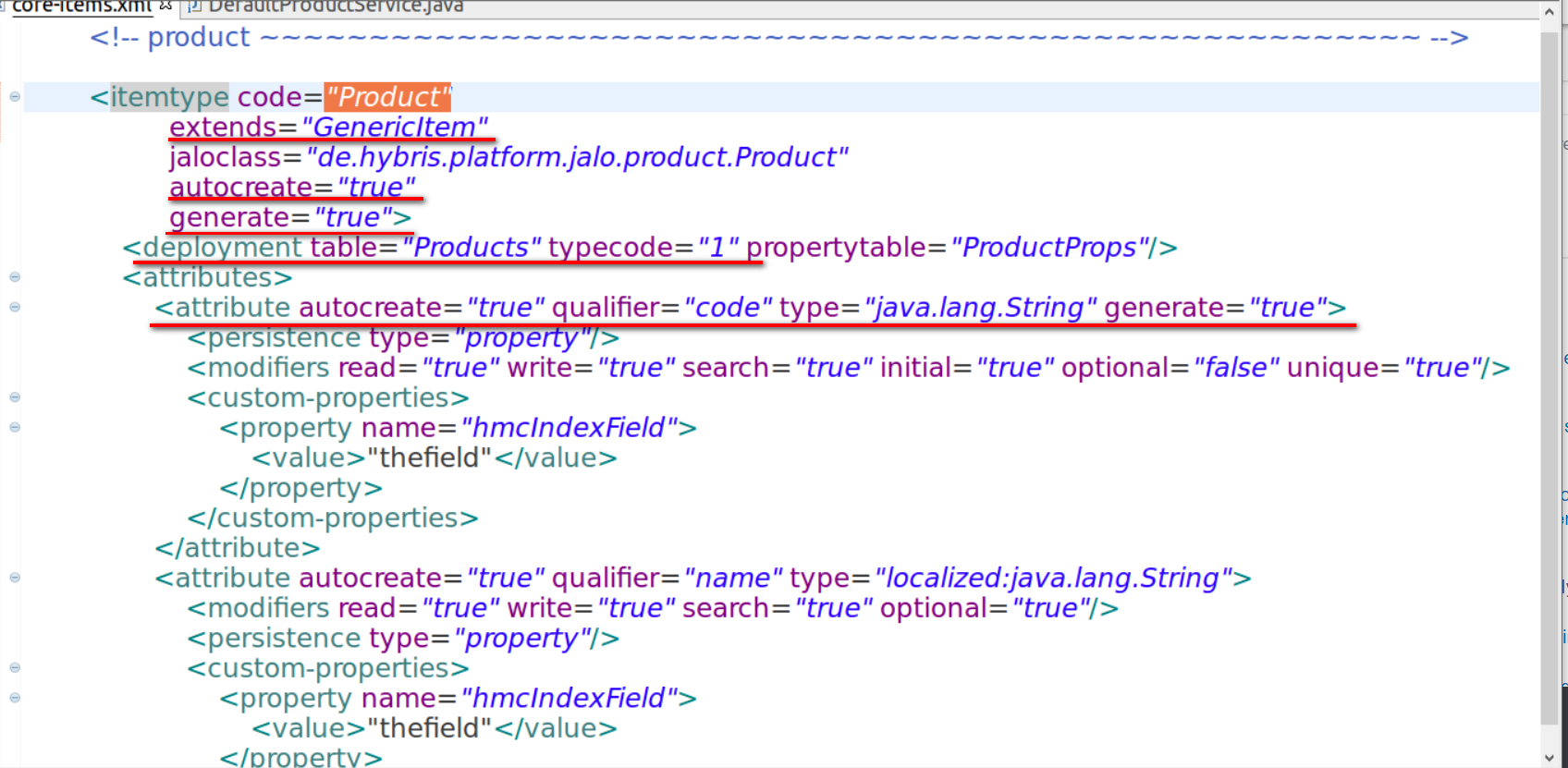Click the type="java.lang.String" attribute
1568x768 pixels.
point(938,308)
